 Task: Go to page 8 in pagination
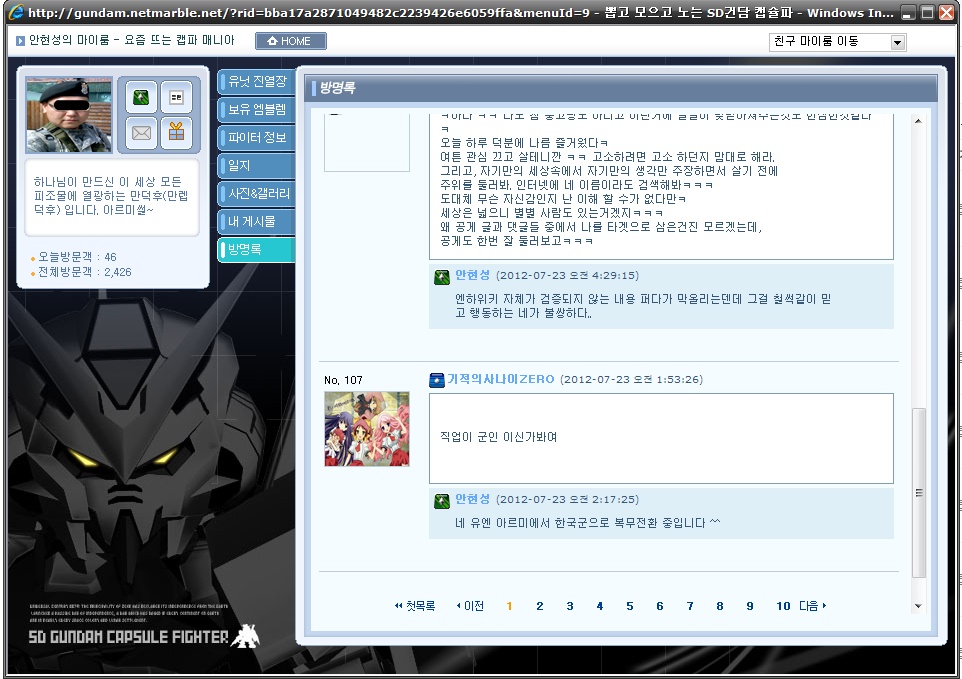point(720,606)
